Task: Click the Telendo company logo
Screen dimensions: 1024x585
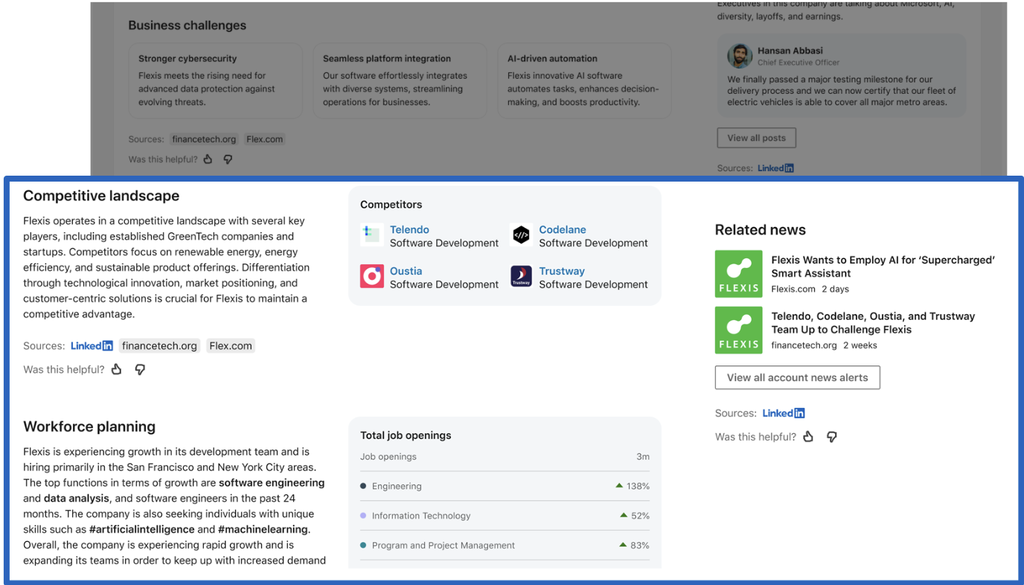Action: point(372,235)
